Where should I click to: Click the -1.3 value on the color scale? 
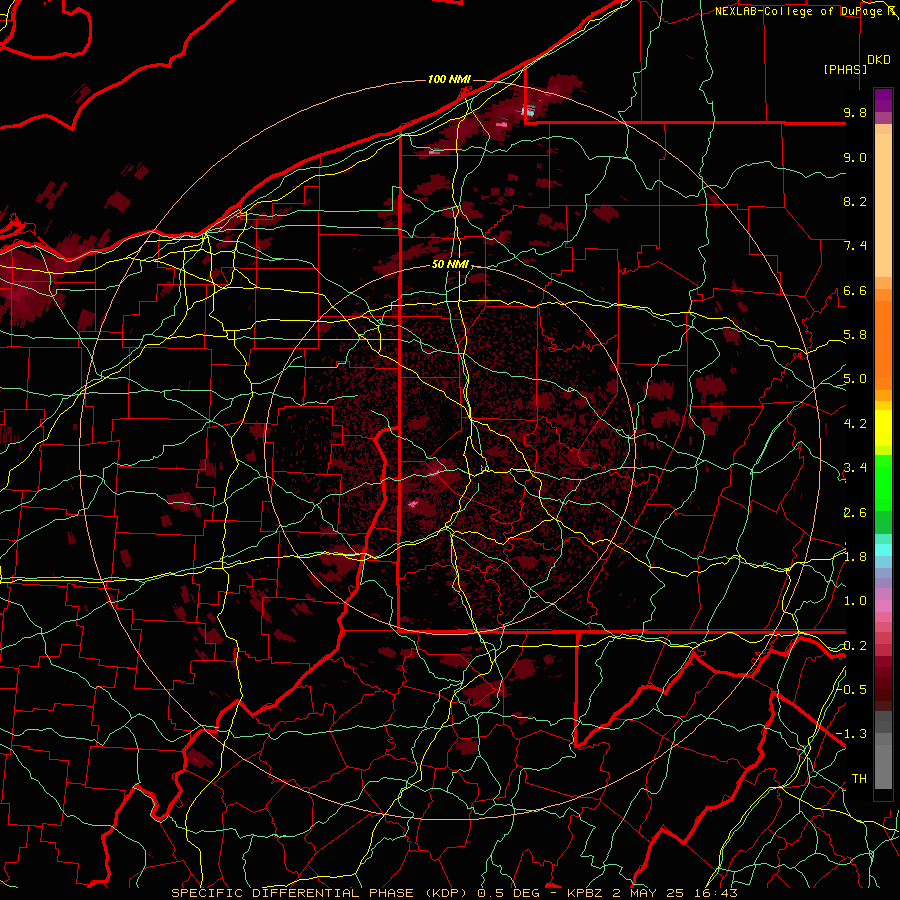(852, 734)
